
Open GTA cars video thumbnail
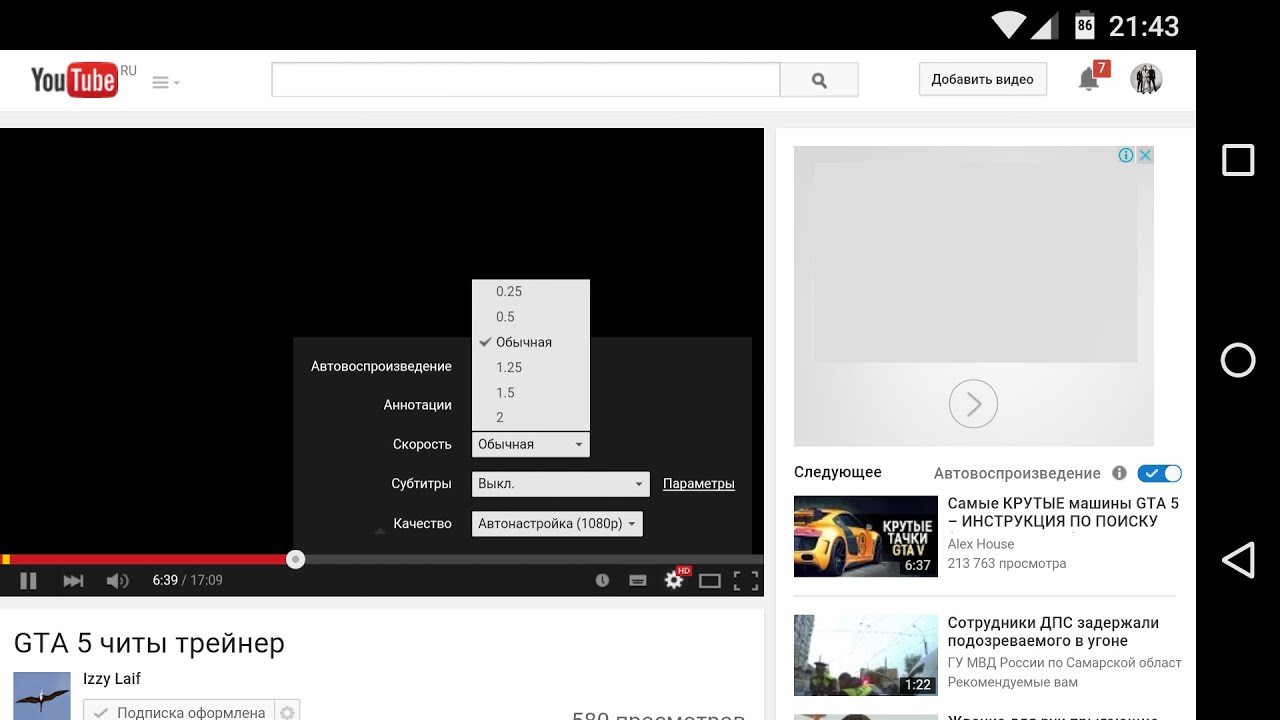click(866, 536)
